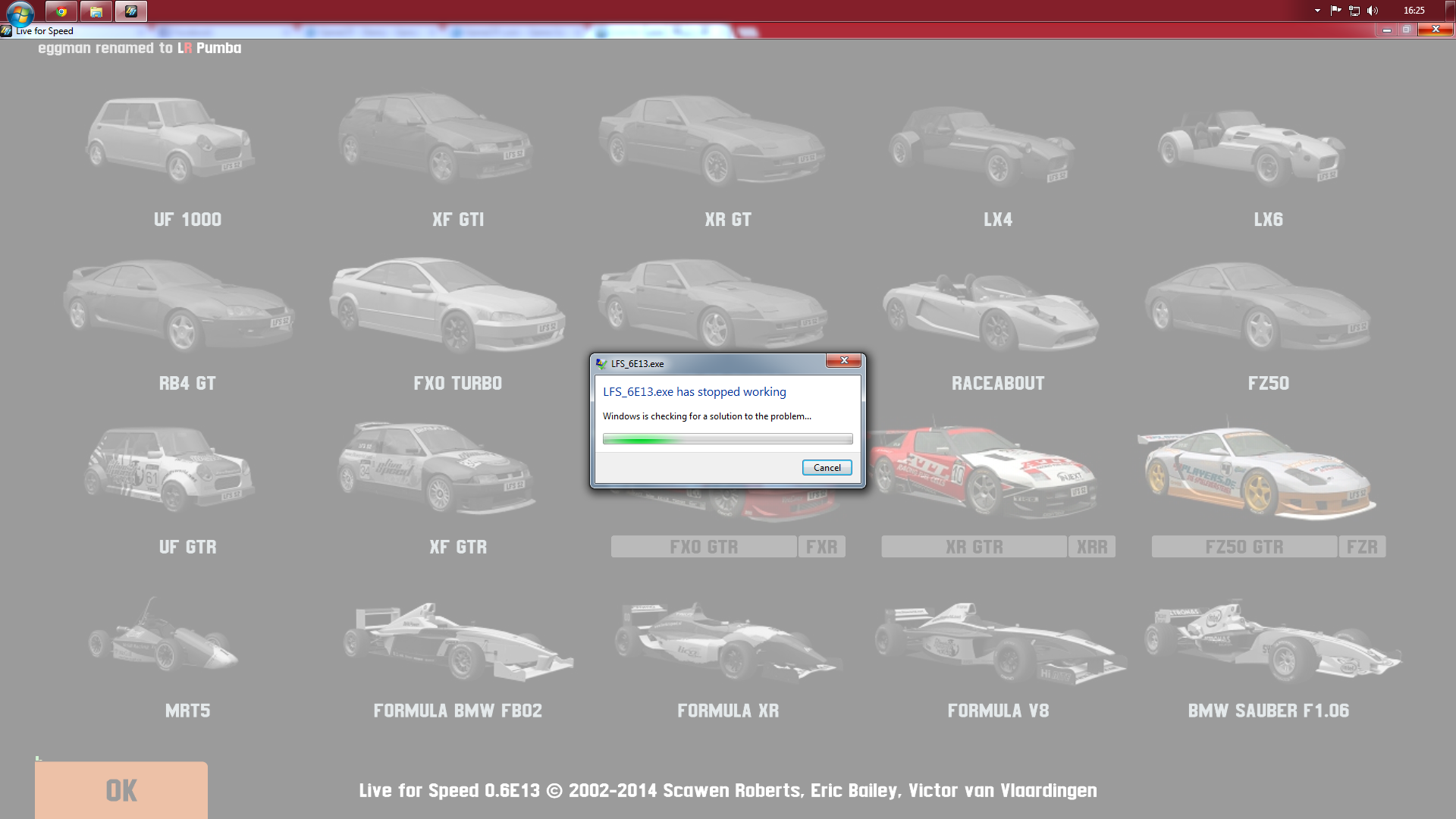Toggle the XRR car class button
The height and width of the screenshot is (819, 1456).
pyautogui.click(x=1091, y=547)
